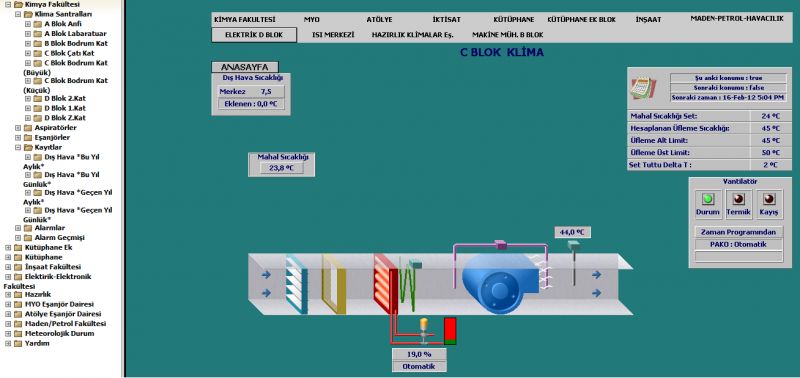This screenshot has height=378, width=800.
Task: Toggle the Kayış indicator light
Action: pyautogui.click(x=769, y=199)
